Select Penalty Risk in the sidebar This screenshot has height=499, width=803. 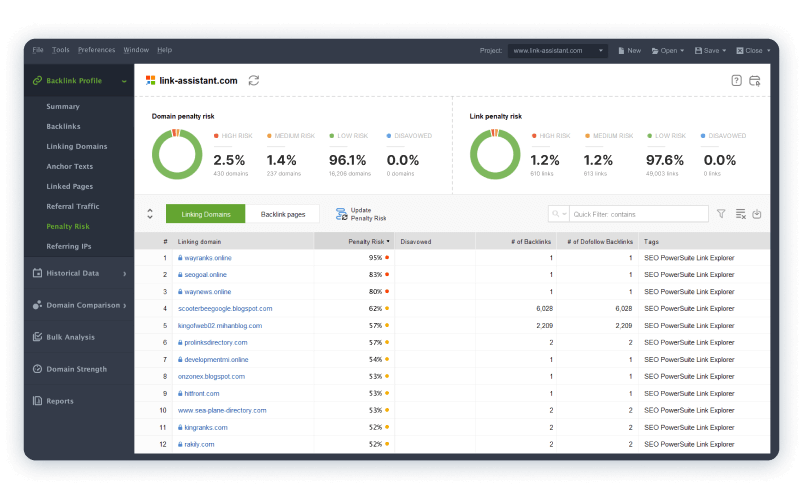[x=68, y=226]
